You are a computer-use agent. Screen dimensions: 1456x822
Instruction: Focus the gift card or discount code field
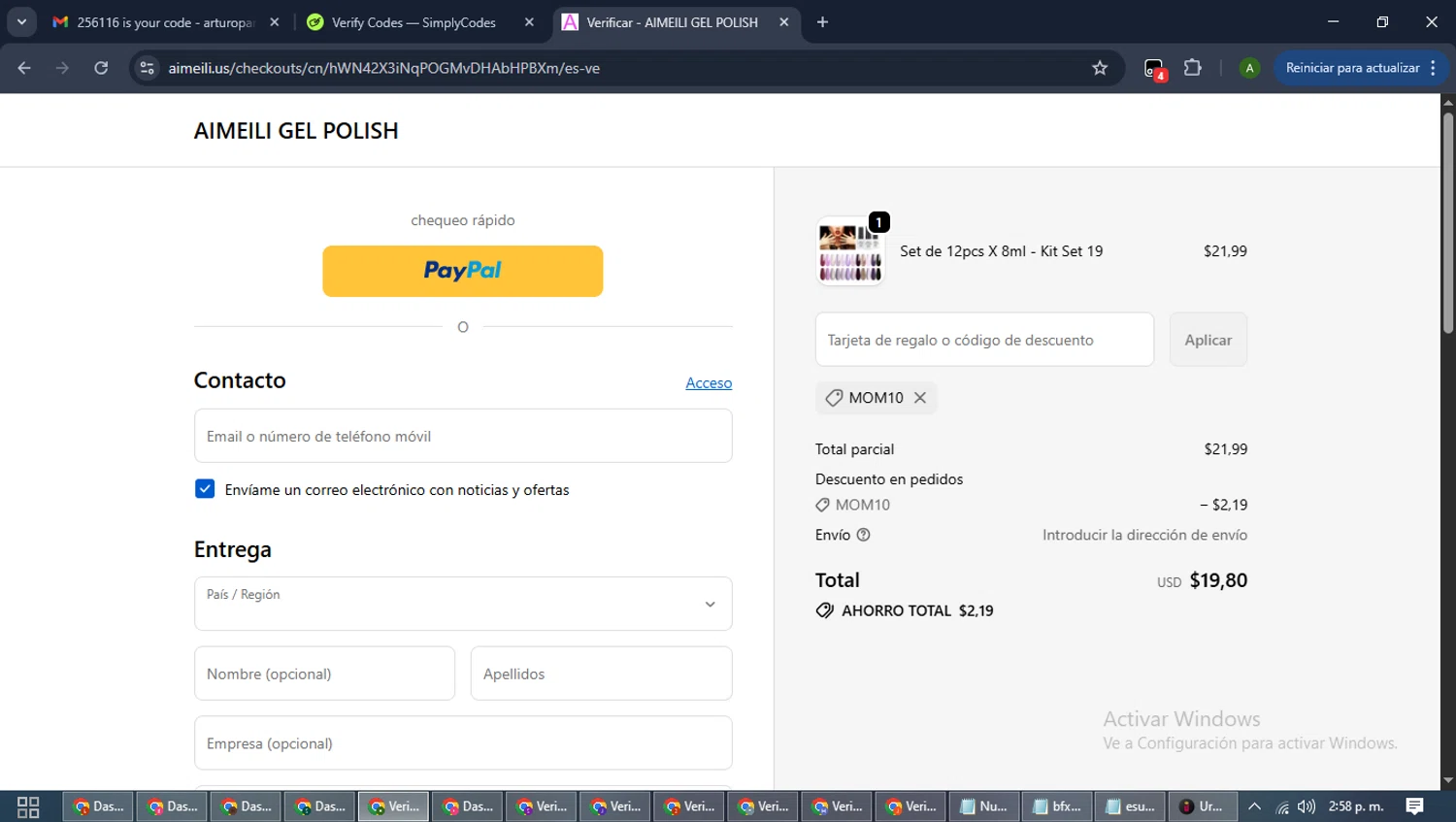985,340
